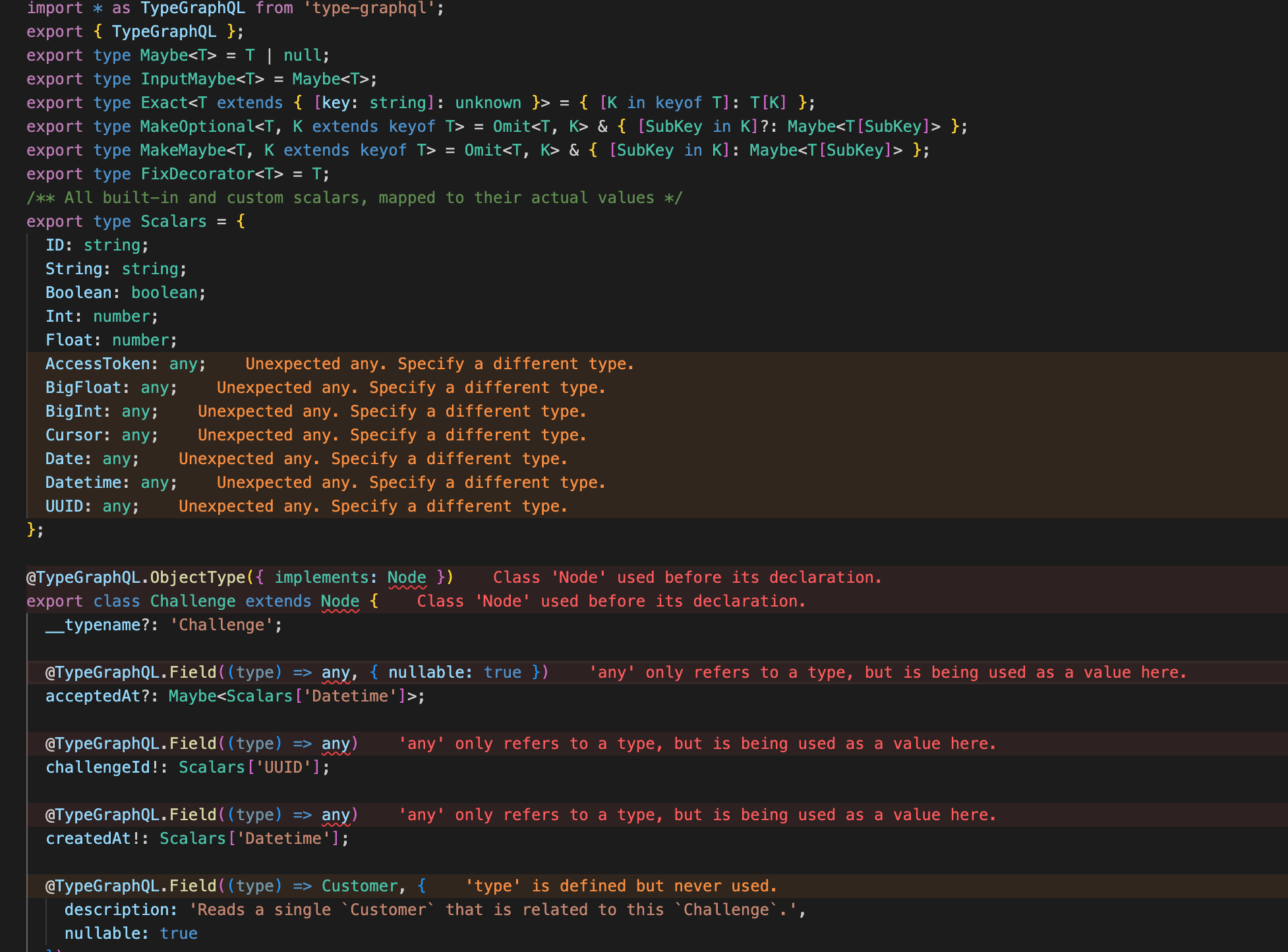Click the 'All built-in and custom scalars' comment
This screenshot has width=1288, height=952.
pyautogui.click(x=355, y=198)
